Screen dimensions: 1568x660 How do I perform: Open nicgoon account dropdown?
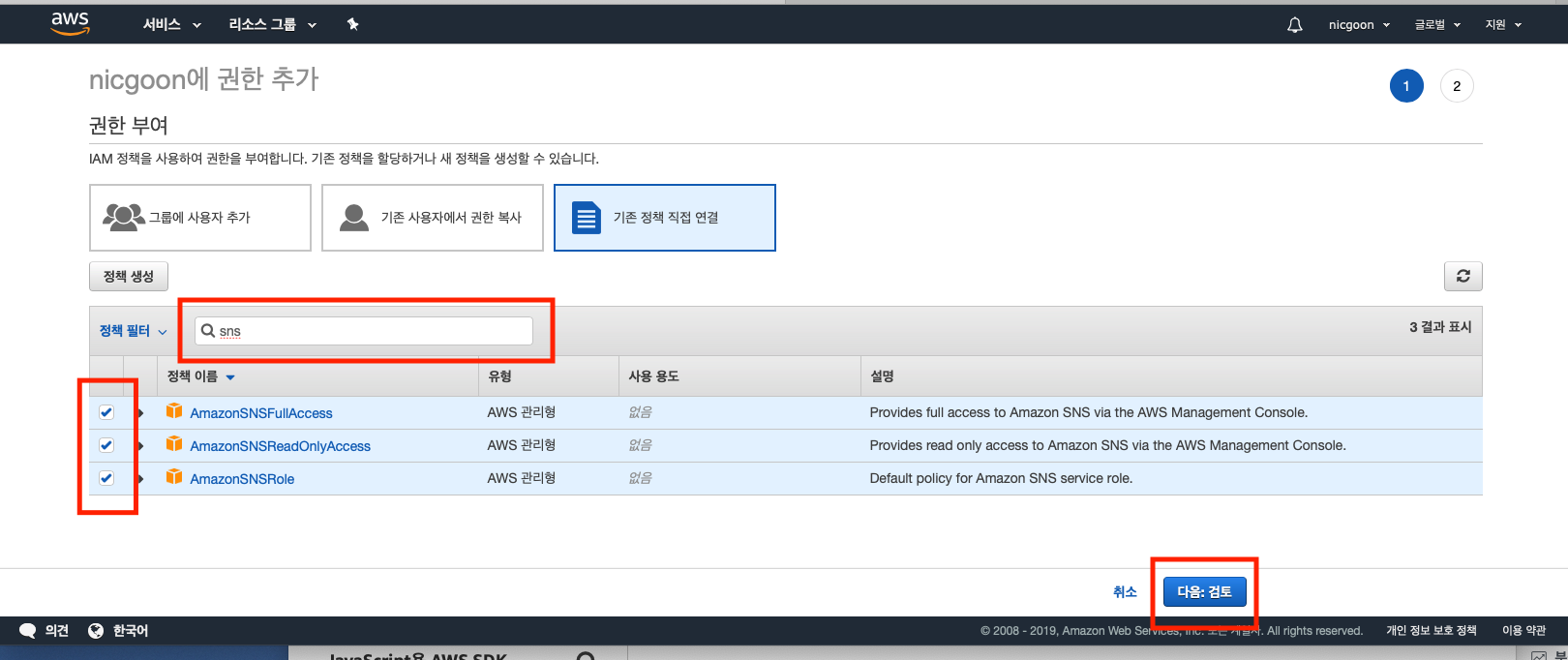(1359, 25)
